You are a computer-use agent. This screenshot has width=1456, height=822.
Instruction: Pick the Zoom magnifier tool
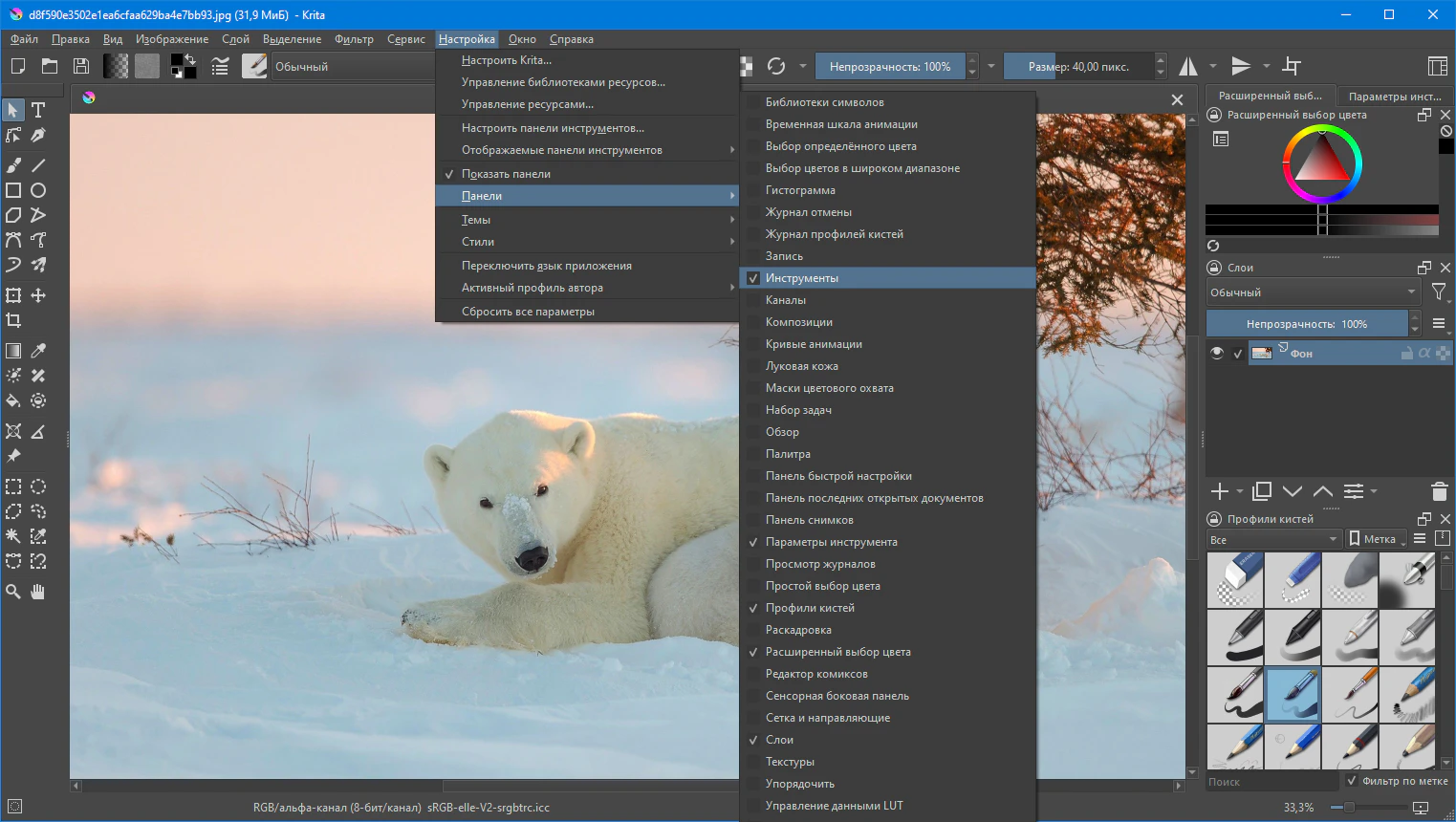[x=13, y=592]
